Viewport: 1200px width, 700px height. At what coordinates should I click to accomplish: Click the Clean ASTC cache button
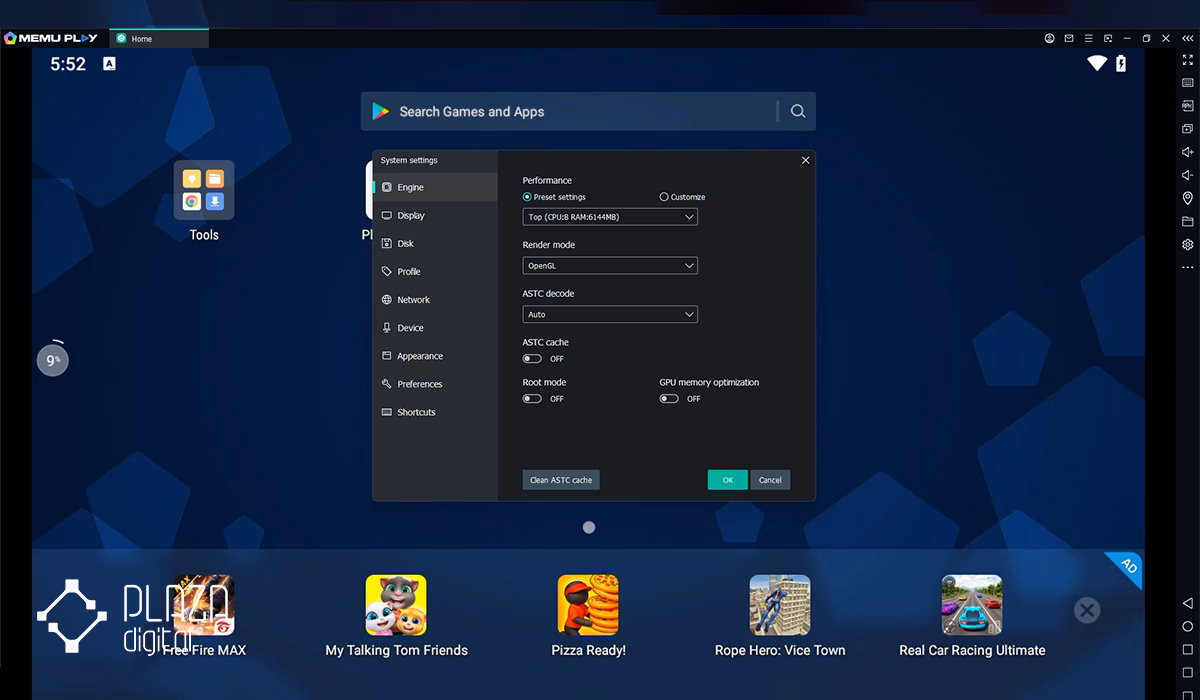coord(561,480)
